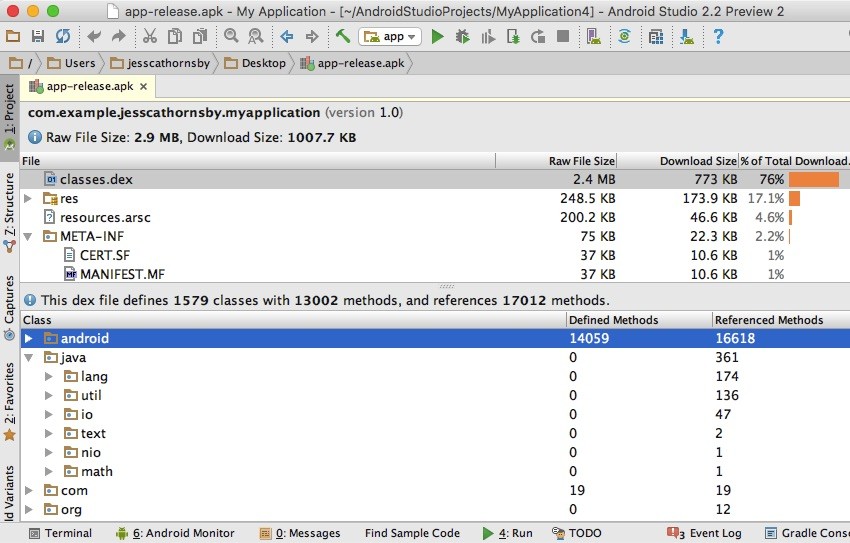Open the app run configuration dropdown

click(390, 36)
